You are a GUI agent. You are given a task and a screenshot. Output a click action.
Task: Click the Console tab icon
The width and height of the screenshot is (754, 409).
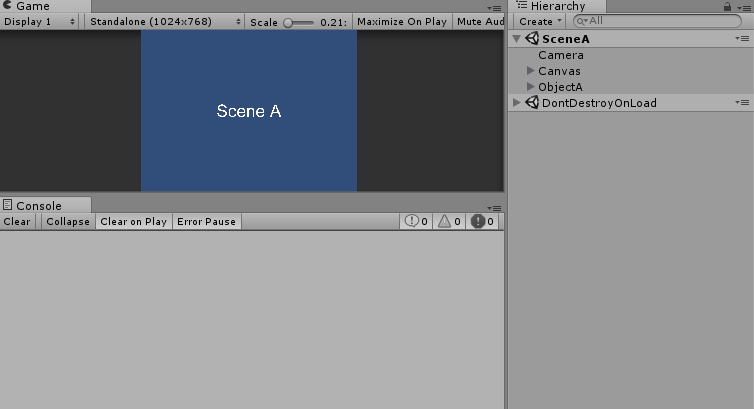pos(7,205)
